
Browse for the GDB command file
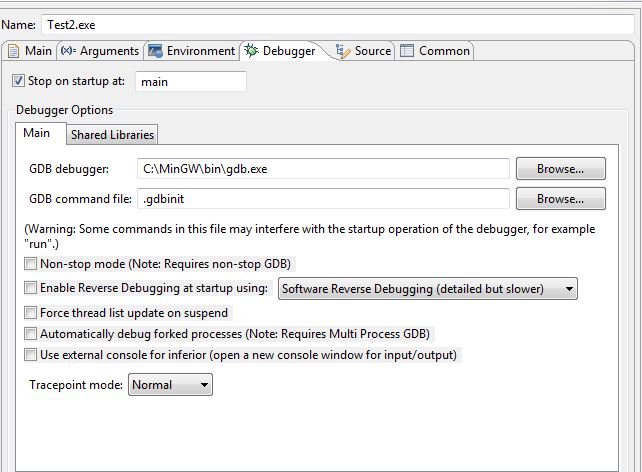point(561,199)
